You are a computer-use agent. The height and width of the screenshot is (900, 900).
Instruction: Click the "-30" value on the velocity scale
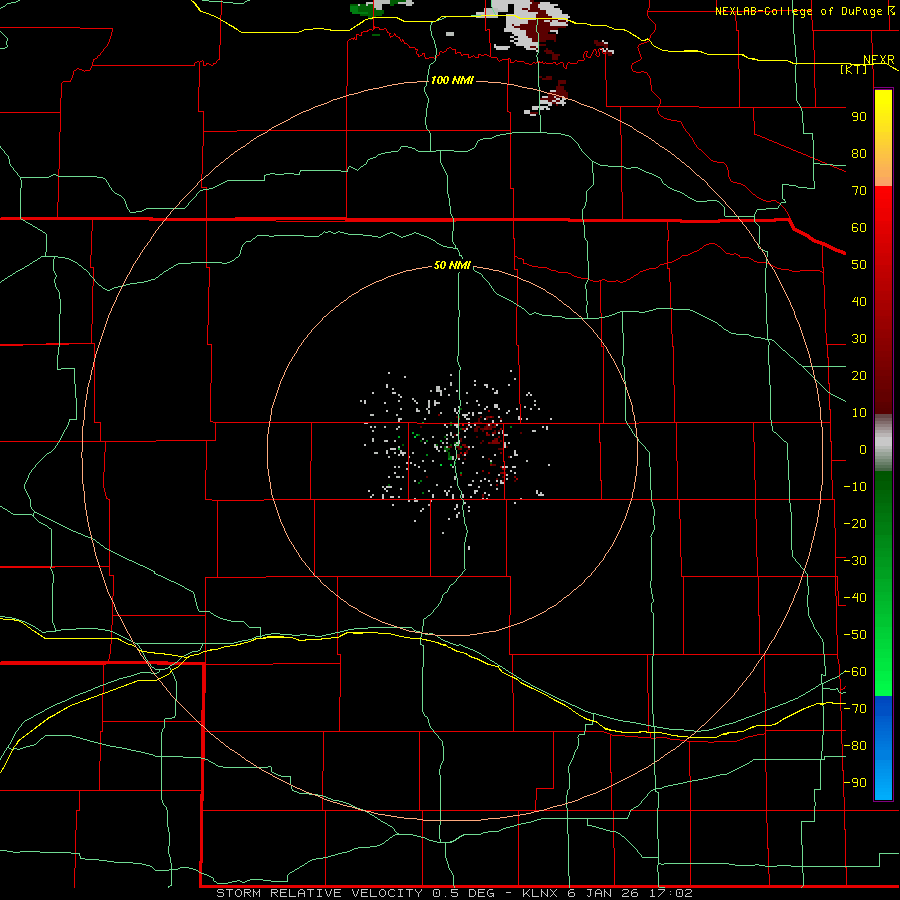[x=855, y=561]
